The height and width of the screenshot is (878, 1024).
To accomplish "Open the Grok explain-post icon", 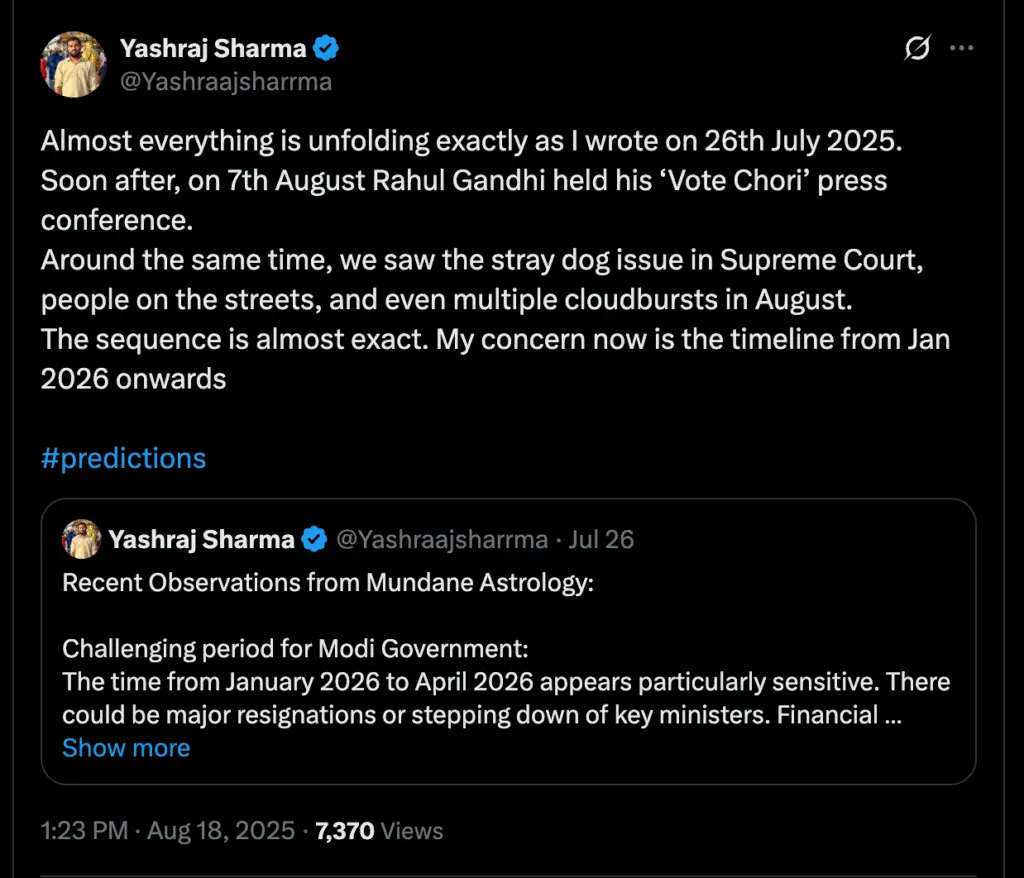I will tap(917, 48).
